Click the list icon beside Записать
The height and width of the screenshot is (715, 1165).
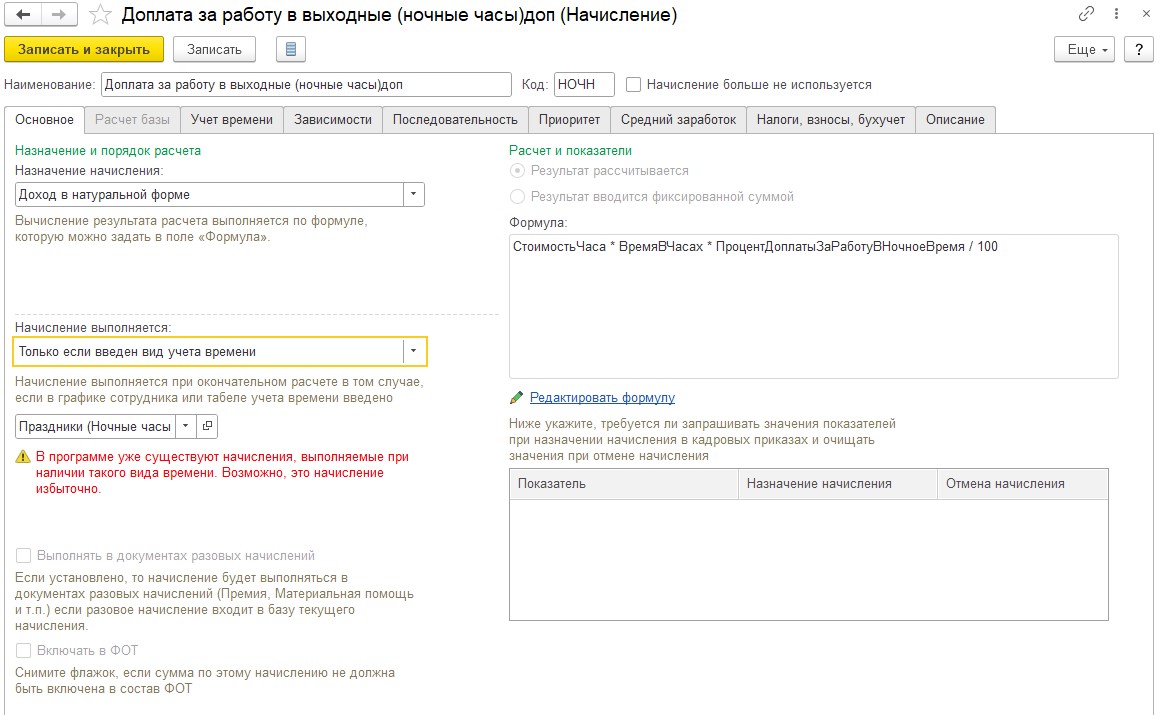coord(290,49)
